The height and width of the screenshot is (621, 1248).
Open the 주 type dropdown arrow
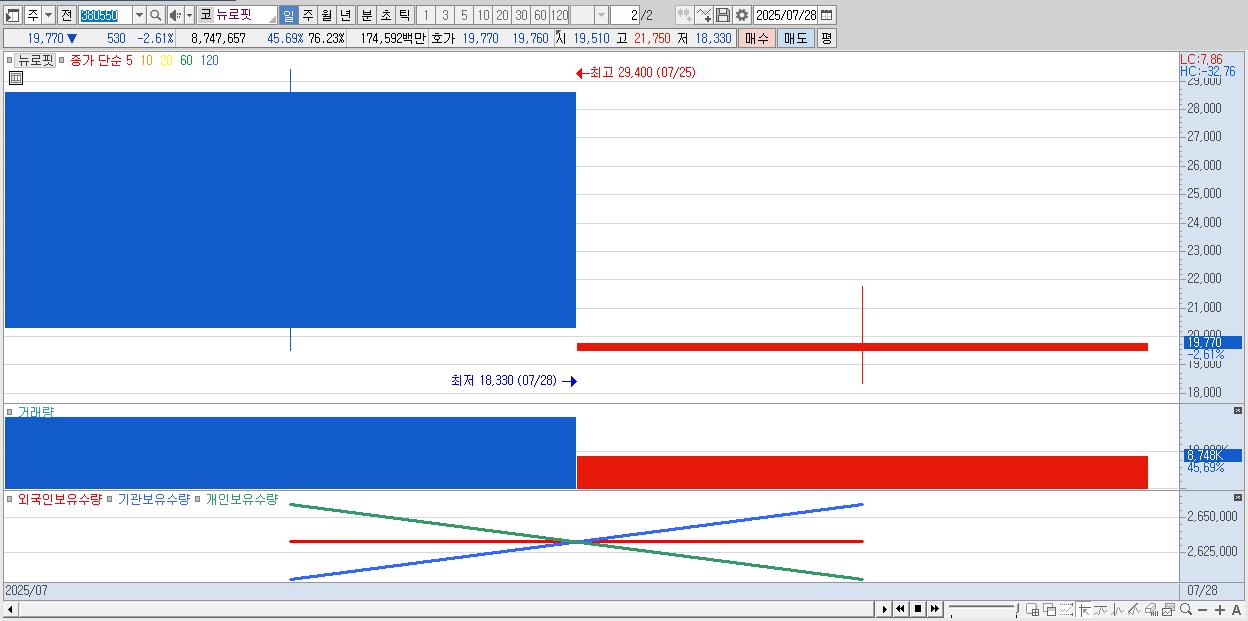(x=48, y=15)
